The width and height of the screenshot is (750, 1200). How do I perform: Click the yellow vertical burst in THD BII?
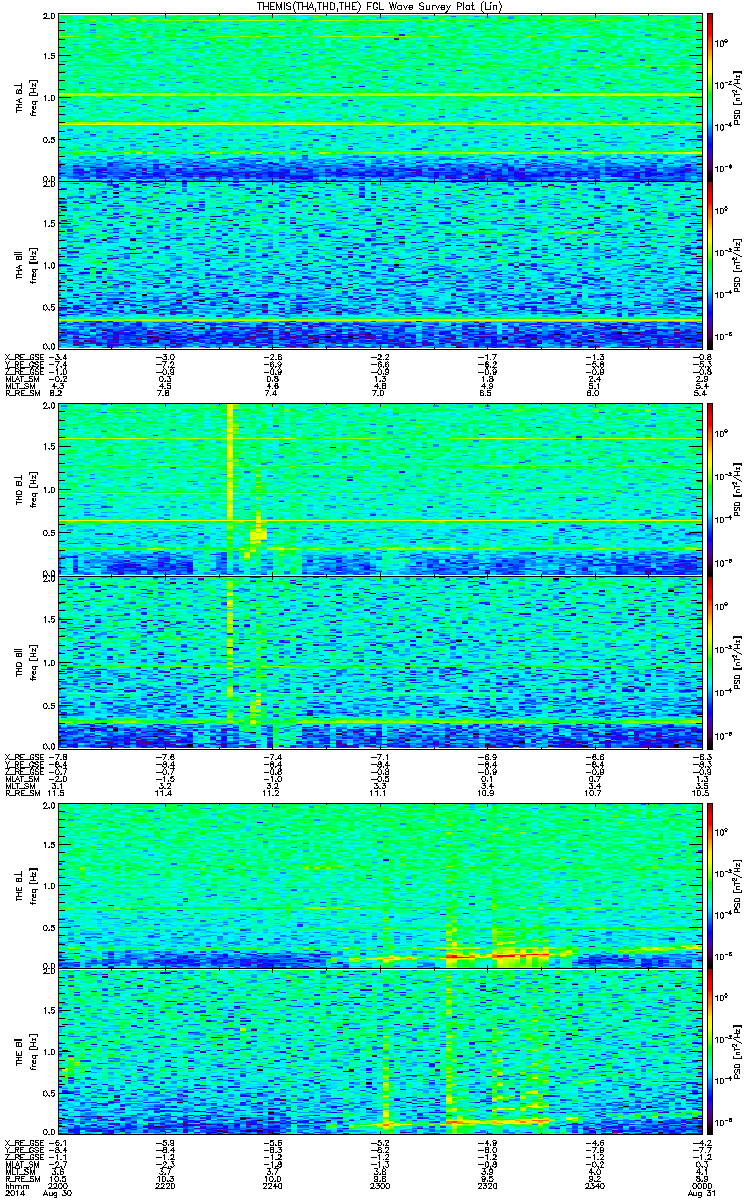(x=231, y=650)
